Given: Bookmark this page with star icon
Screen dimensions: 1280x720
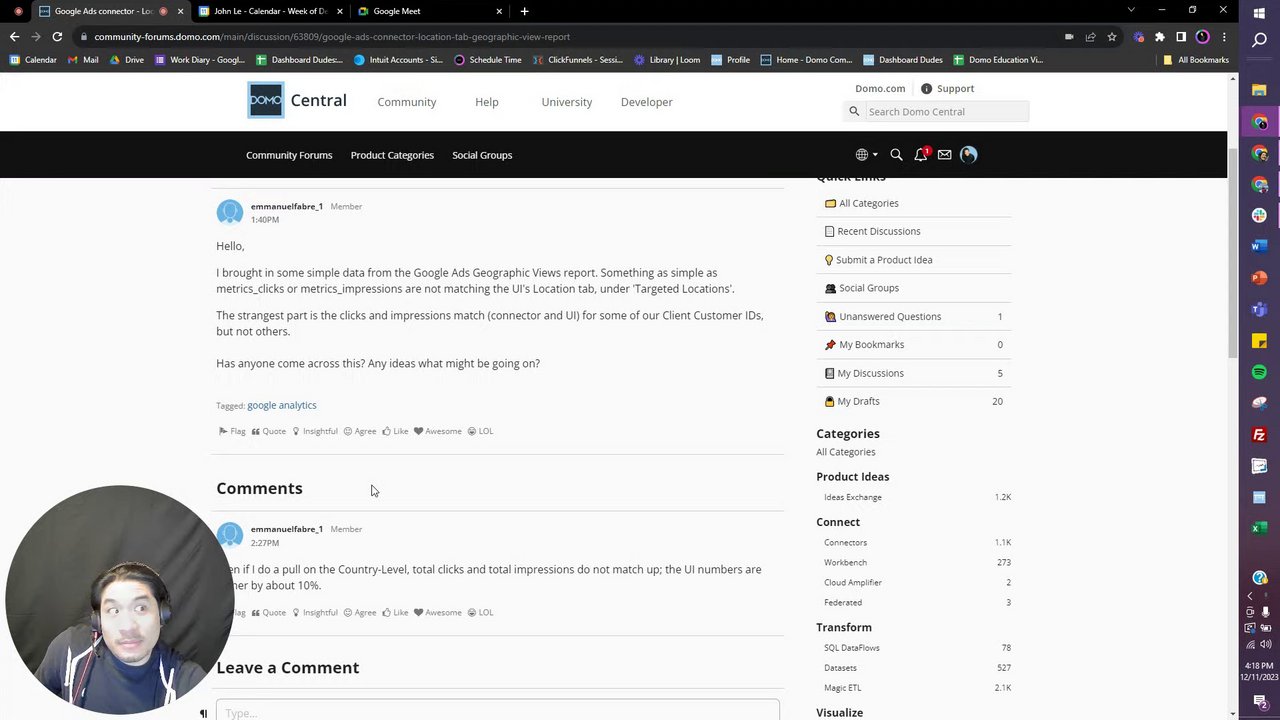Looking at the screenshot, I should (1111, 37).
